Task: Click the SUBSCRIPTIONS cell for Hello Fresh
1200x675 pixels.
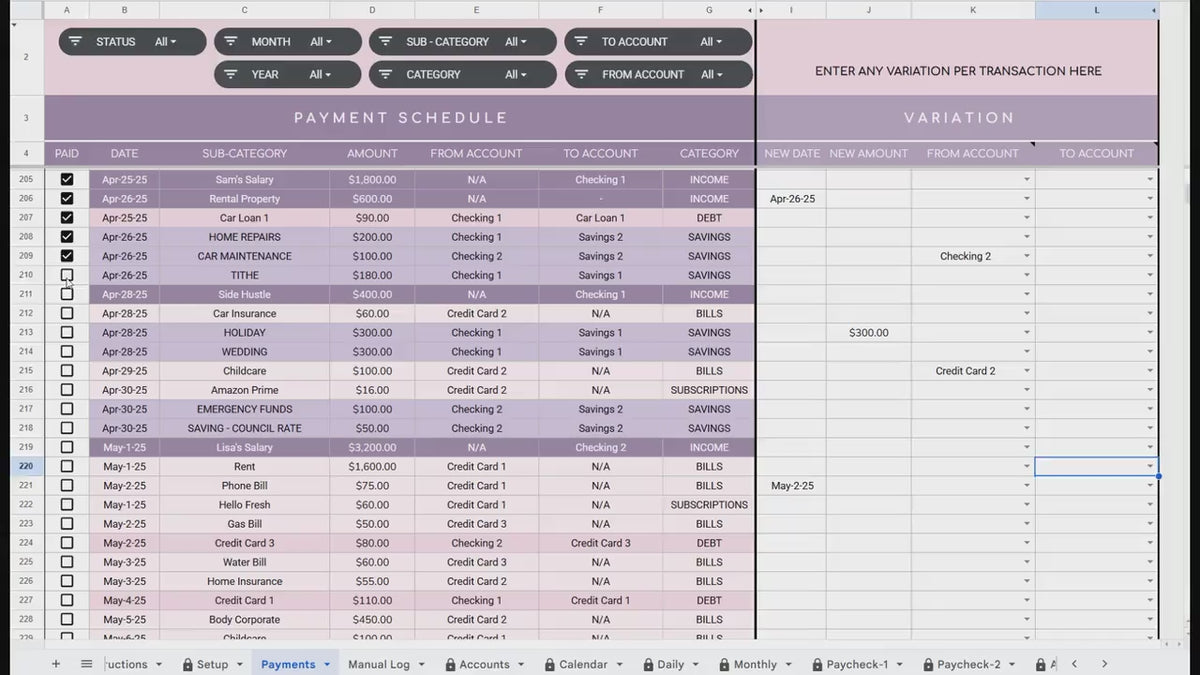Action: 709,505
